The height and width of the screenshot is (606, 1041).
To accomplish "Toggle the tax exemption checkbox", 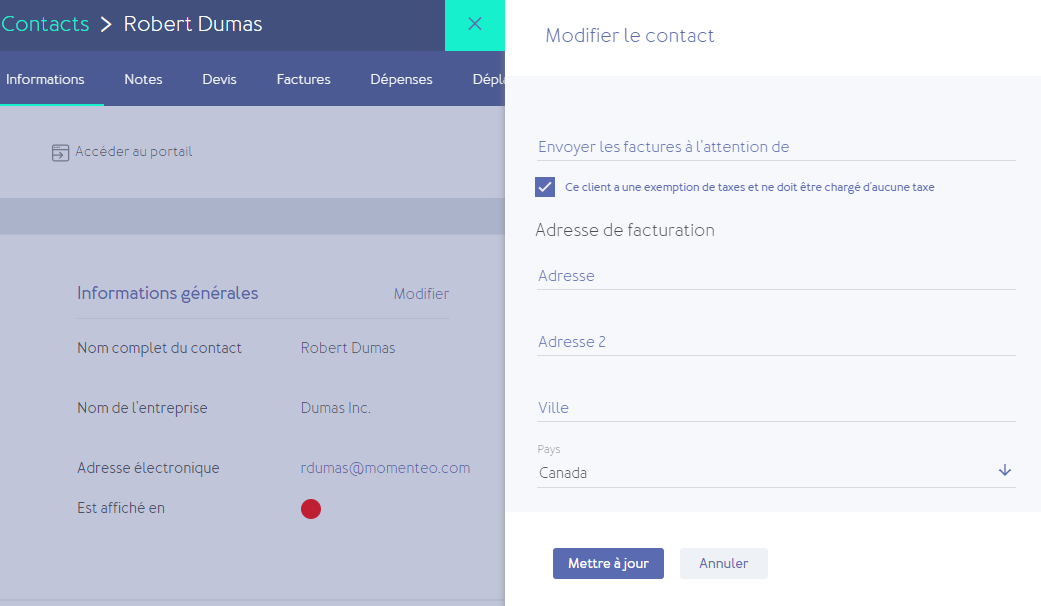I will pos(545,187).
